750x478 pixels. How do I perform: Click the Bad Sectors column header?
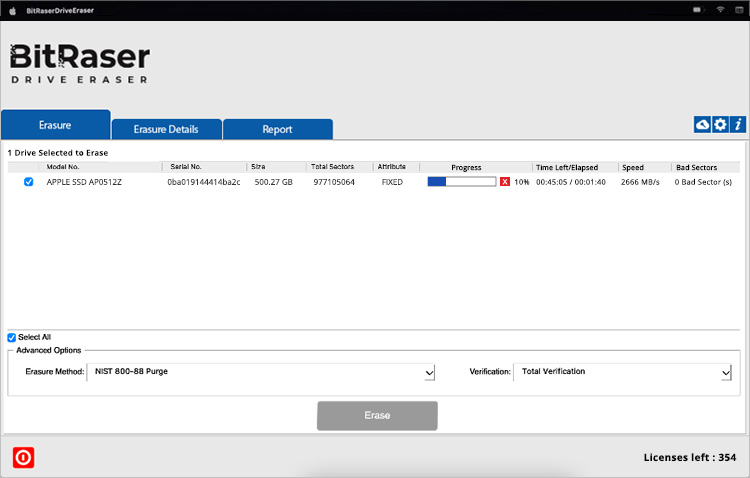coord(696,167)
